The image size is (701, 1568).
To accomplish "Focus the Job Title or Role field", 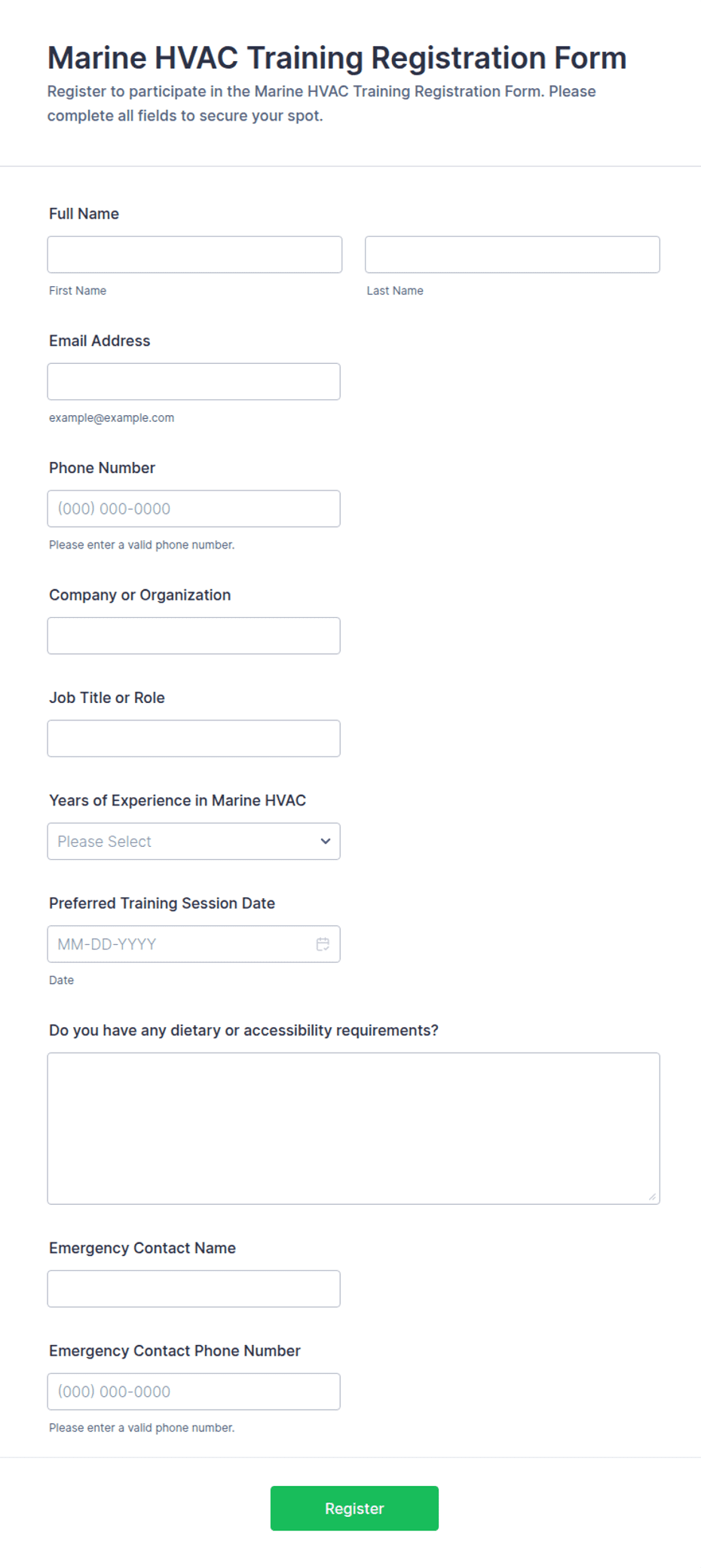I will (x=194, y=738).
